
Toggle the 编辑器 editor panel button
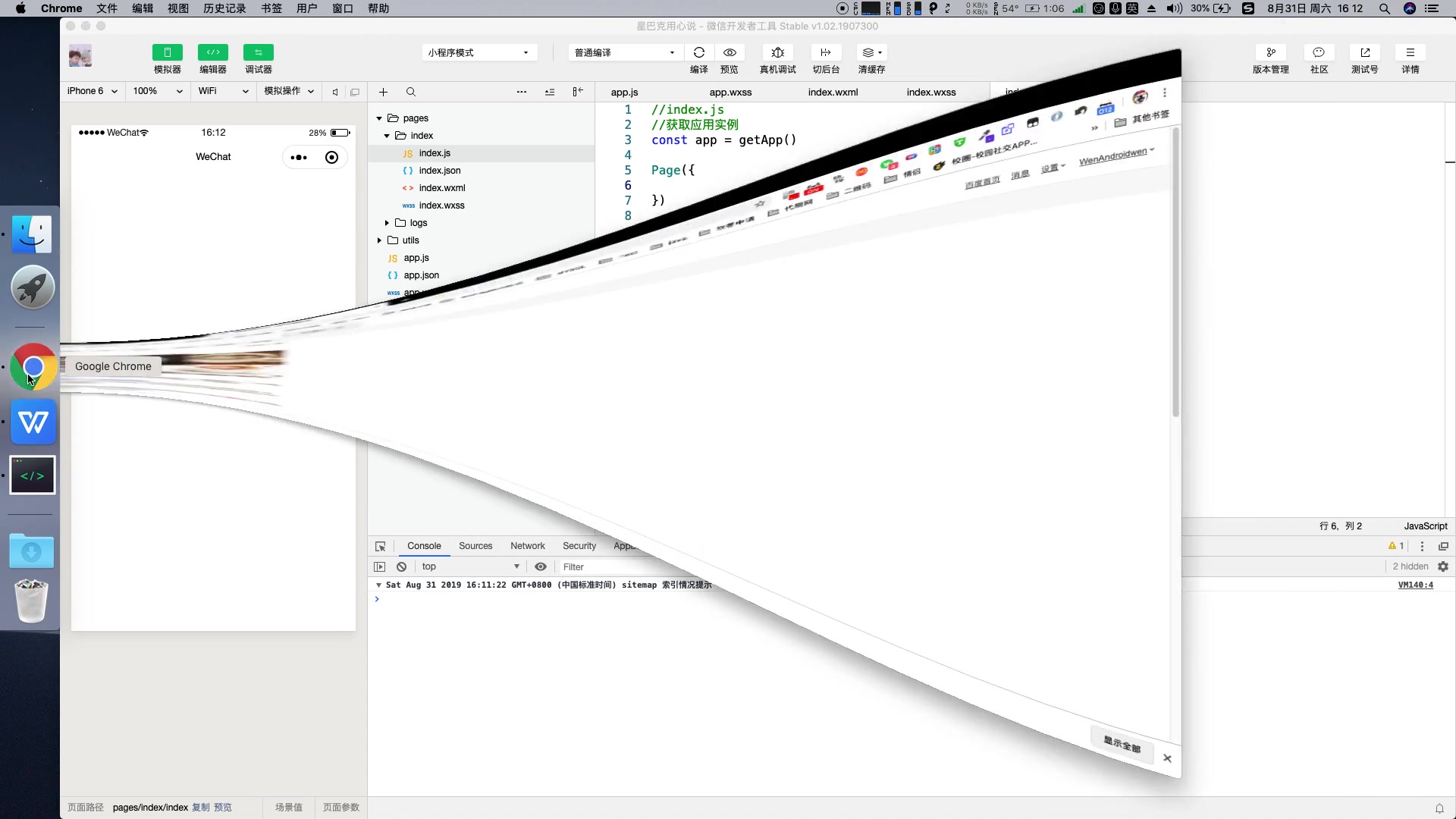click(x=212, y=52)
